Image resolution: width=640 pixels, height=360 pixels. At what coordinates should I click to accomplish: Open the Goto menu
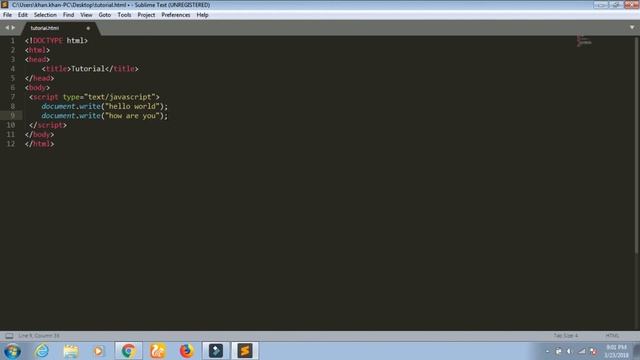pyautogui.click(x=104, y=15)
